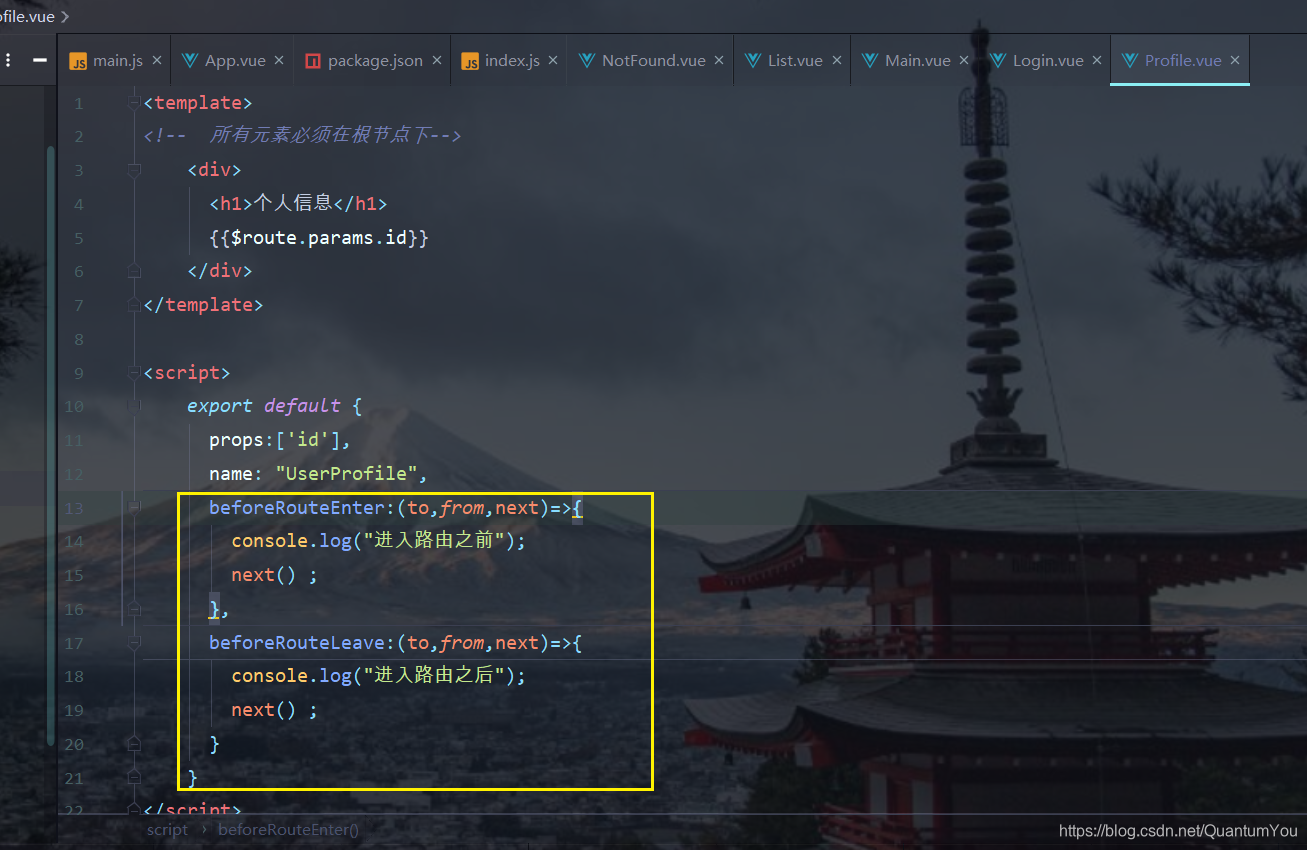The width and height of the screenshot is (1307, 850).
Task: Fold at closing div marker line 6
Action: point(133,271)
